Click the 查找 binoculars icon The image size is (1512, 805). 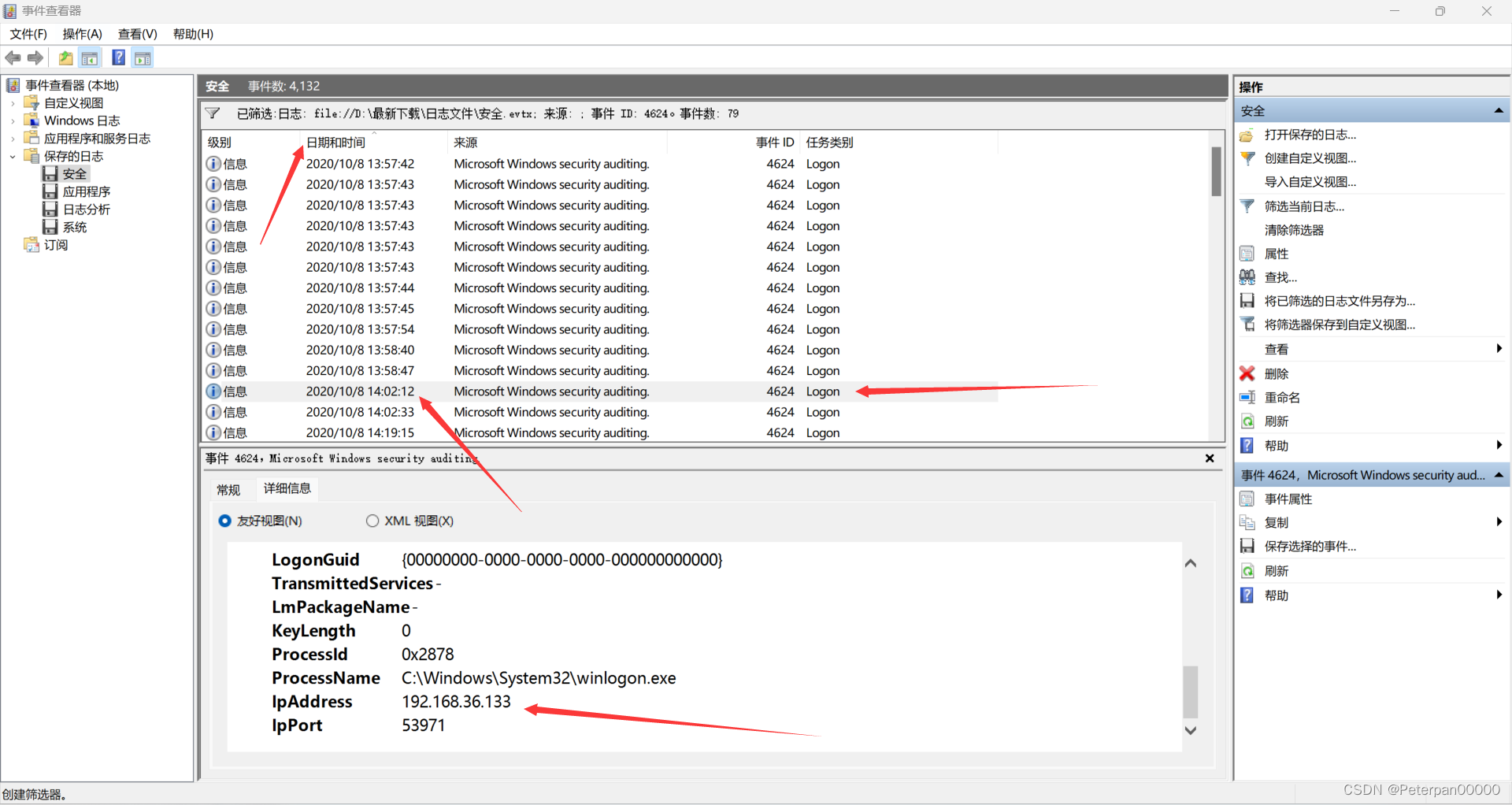[x=1247, y=277]
